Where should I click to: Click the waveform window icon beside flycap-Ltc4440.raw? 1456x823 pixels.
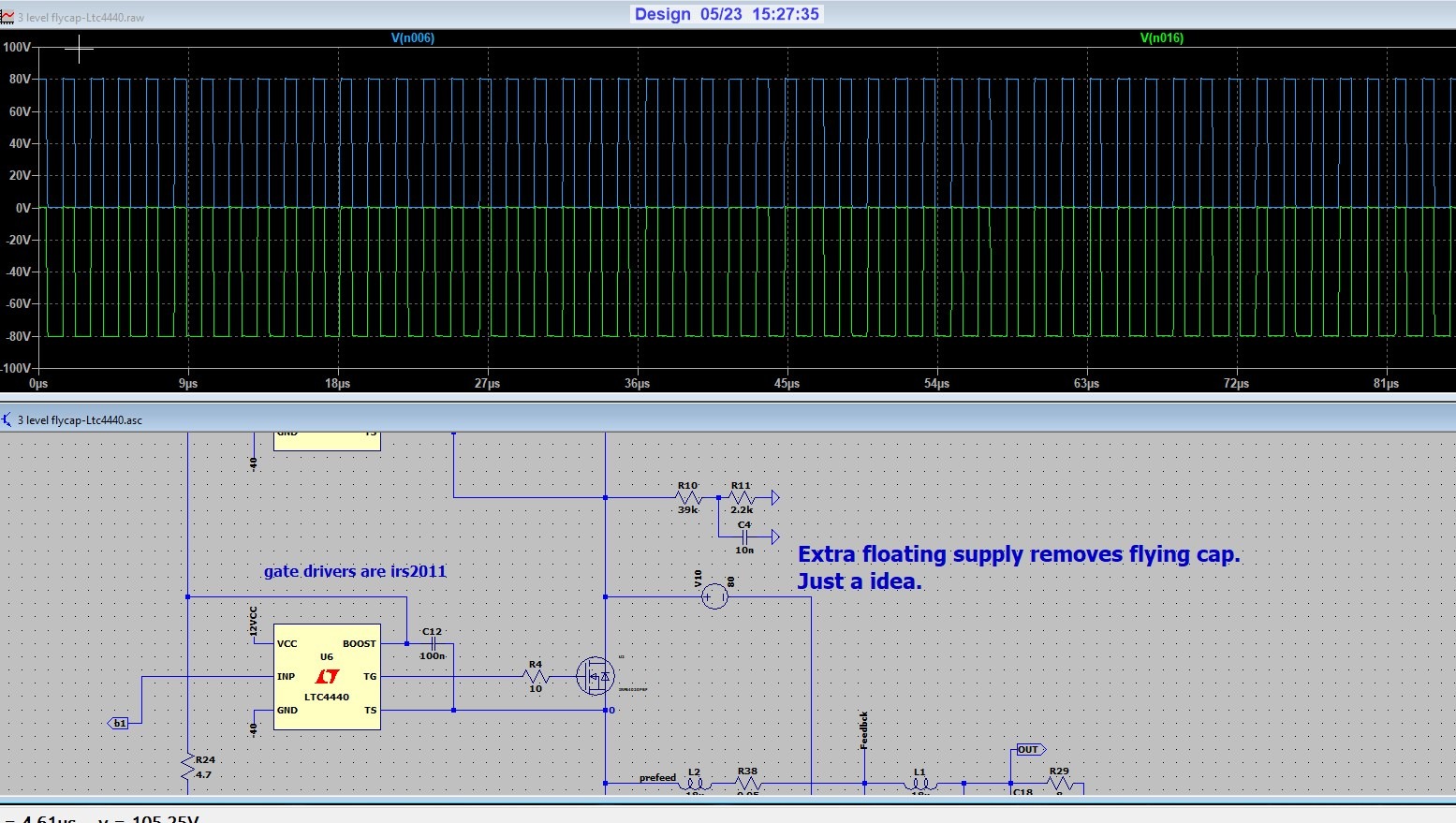point(7,17)
